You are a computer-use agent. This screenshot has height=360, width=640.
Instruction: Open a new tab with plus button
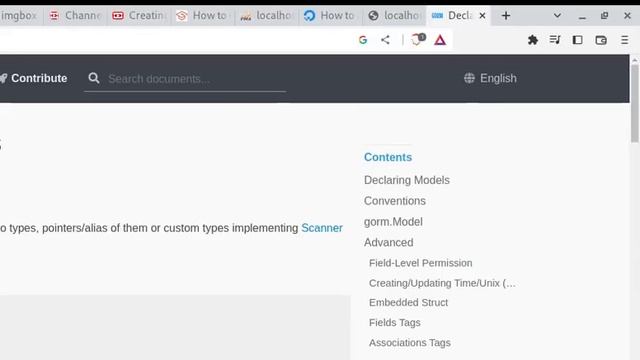(506, 16)
